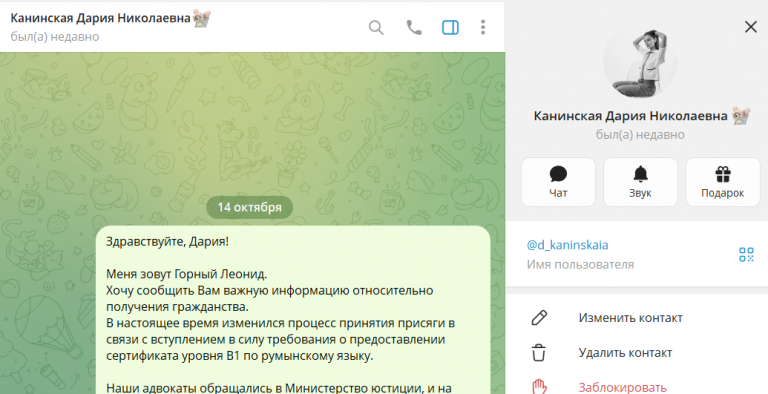Show the QR code icon for the username
The height and width of the screenshot is (394, 768).
tap(746, 254)
